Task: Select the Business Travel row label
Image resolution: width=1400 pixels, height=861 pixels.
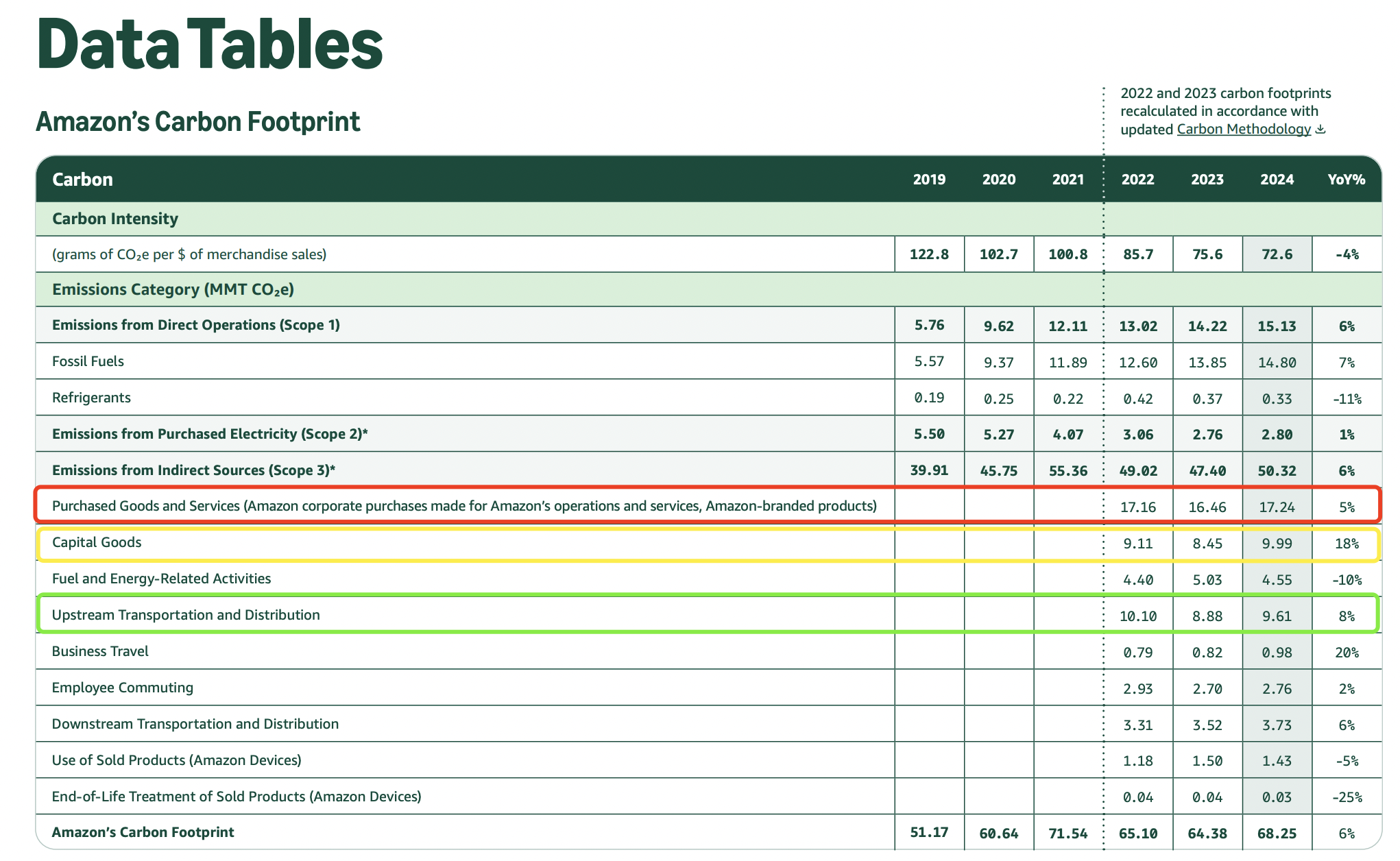Action: coord(100,651)
